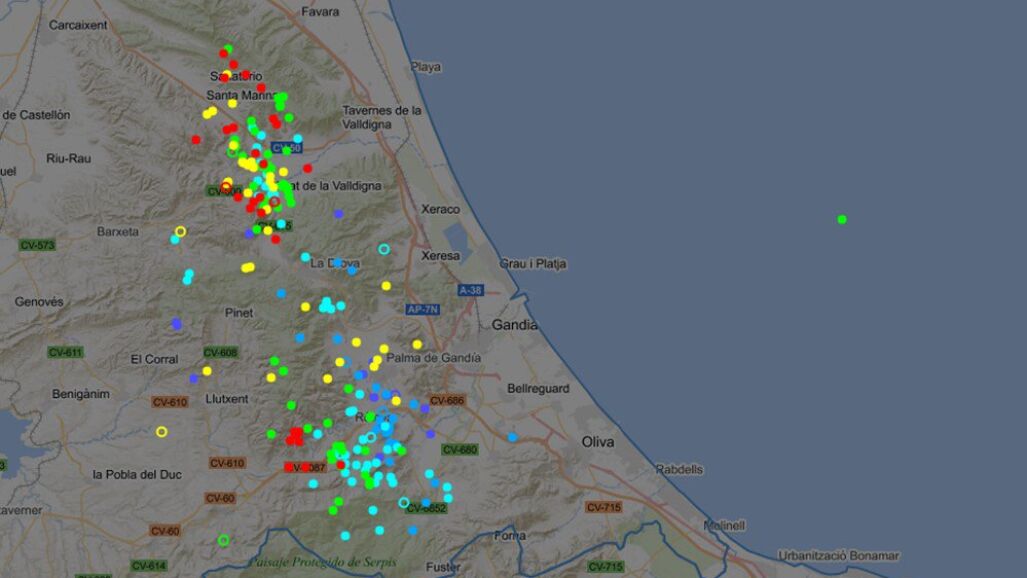1027x578 pixels.
Task: Select the CV-686 road shield
Action: coord(447,401)
